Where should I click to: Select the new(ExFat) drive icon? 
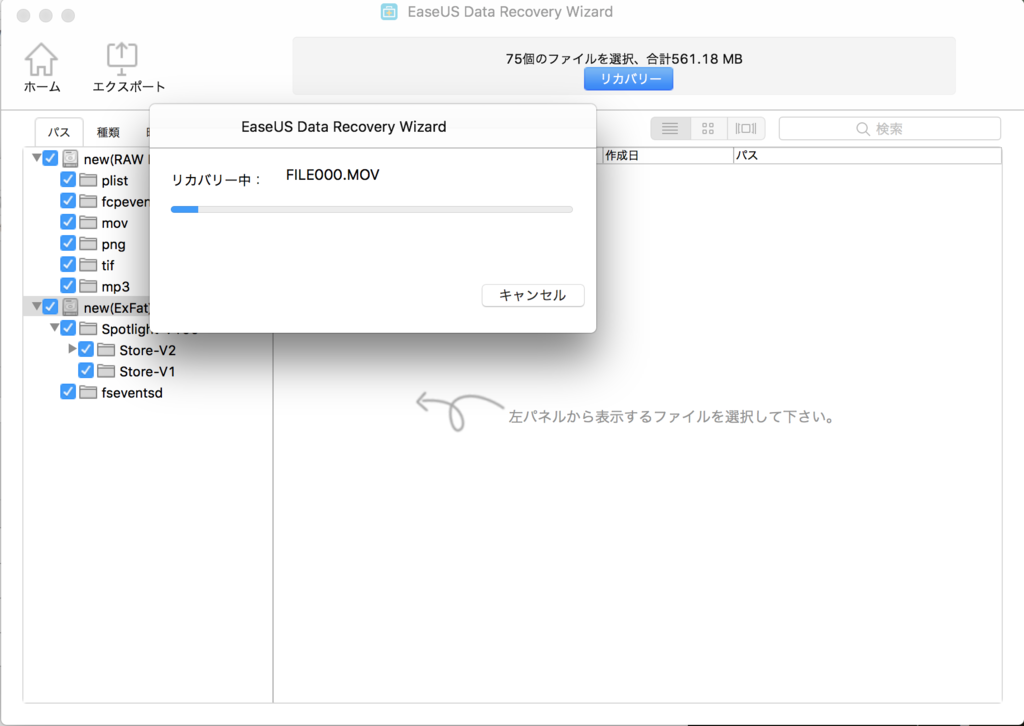tap(70, 307)
